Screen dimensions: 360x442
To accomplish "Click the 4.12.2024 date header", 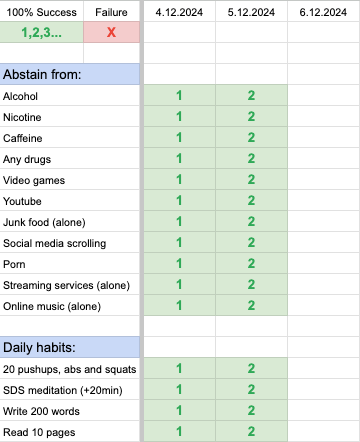I will click(179, 12).
